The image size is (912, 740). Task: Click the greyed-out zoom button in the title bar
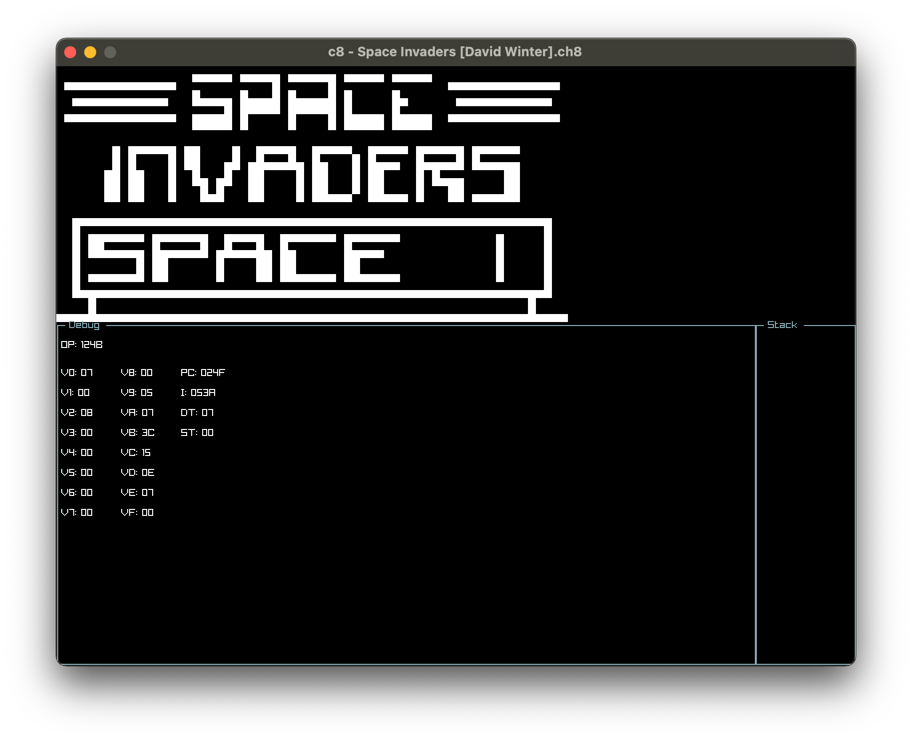tap(110, 52)
